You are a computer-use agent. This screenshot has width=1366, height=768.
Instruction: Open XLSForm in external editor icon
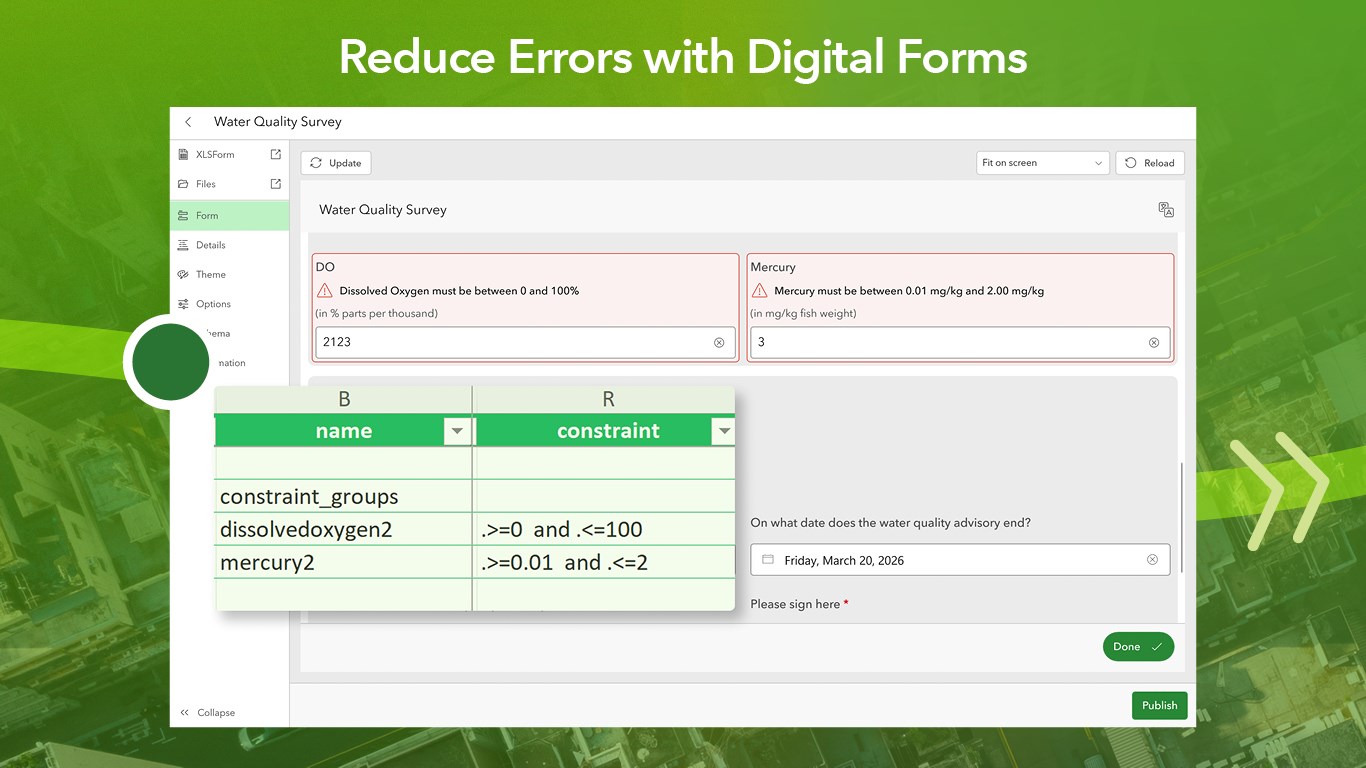pos(276,154)
